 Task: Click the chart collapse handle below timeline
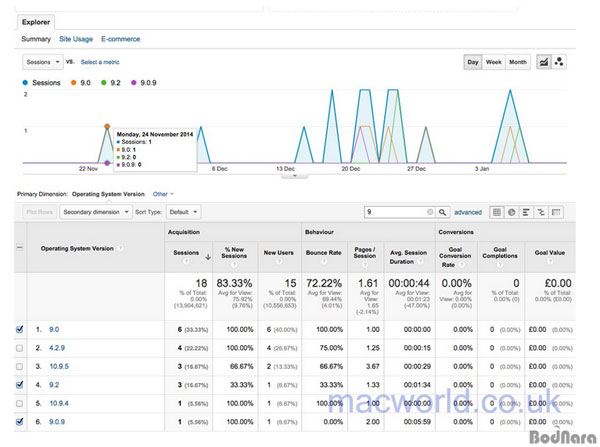(294, 176)
